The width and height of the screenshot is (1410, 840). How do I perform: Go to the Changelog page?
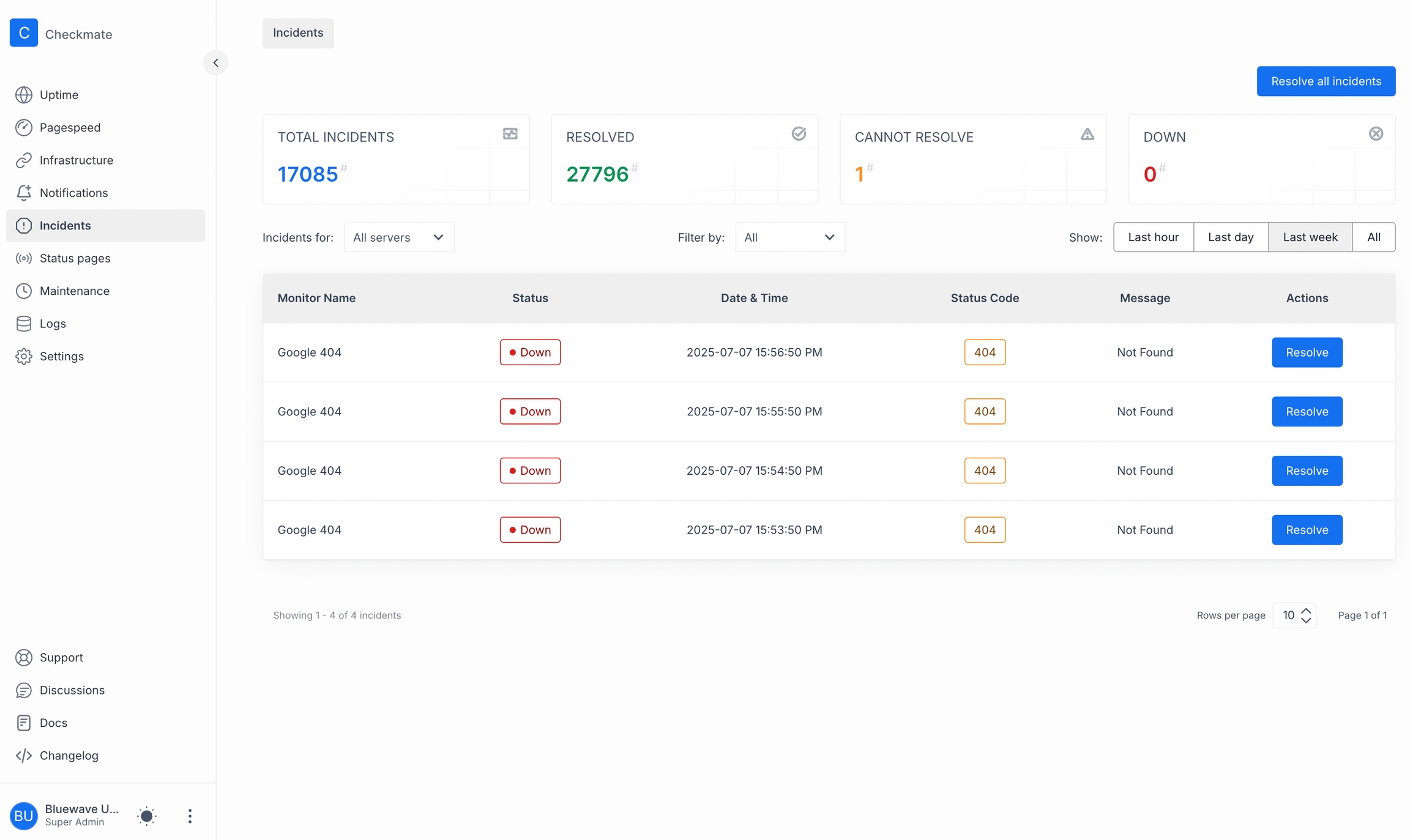(69, 756)
